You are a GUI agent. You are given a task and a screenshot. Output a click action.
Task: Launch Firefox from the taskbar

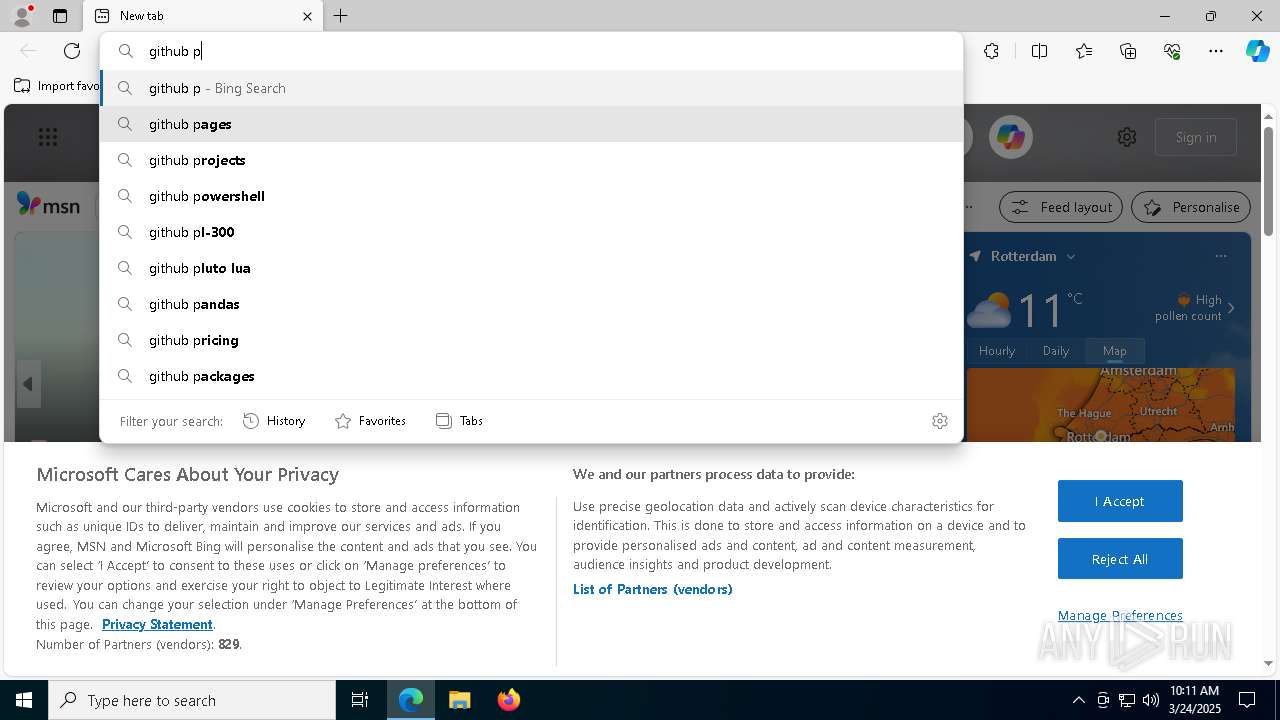tap(508, 700)
